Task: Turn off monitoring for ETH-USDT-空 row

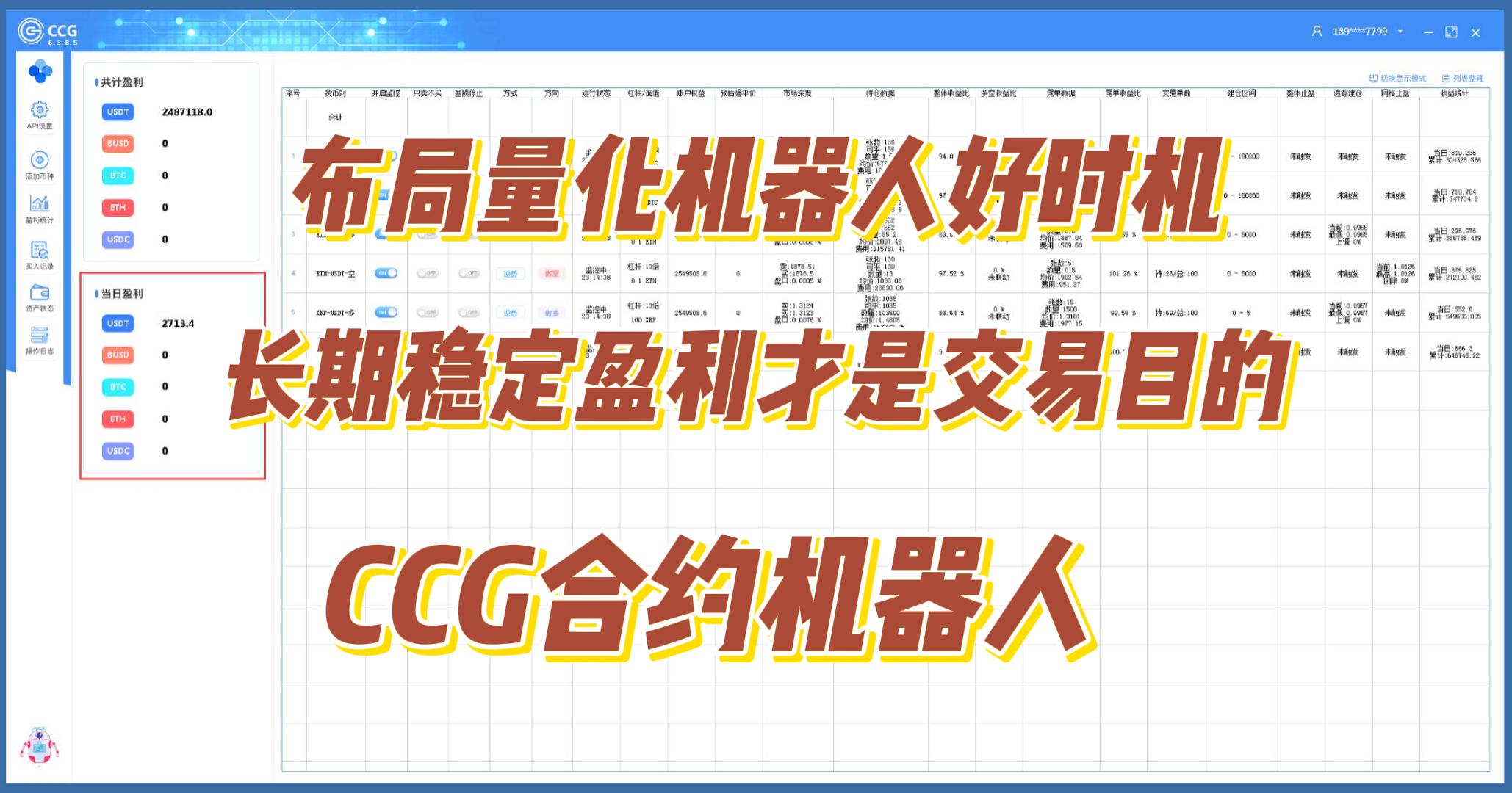Action: [x=386, y=273]
